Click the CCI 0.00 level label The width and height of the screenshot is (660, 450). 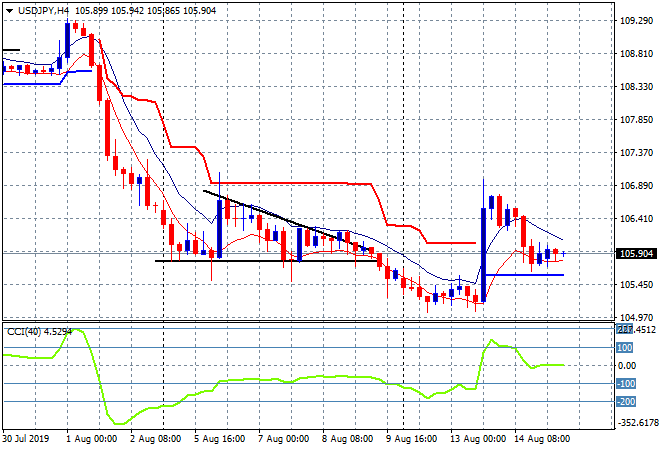626,366
